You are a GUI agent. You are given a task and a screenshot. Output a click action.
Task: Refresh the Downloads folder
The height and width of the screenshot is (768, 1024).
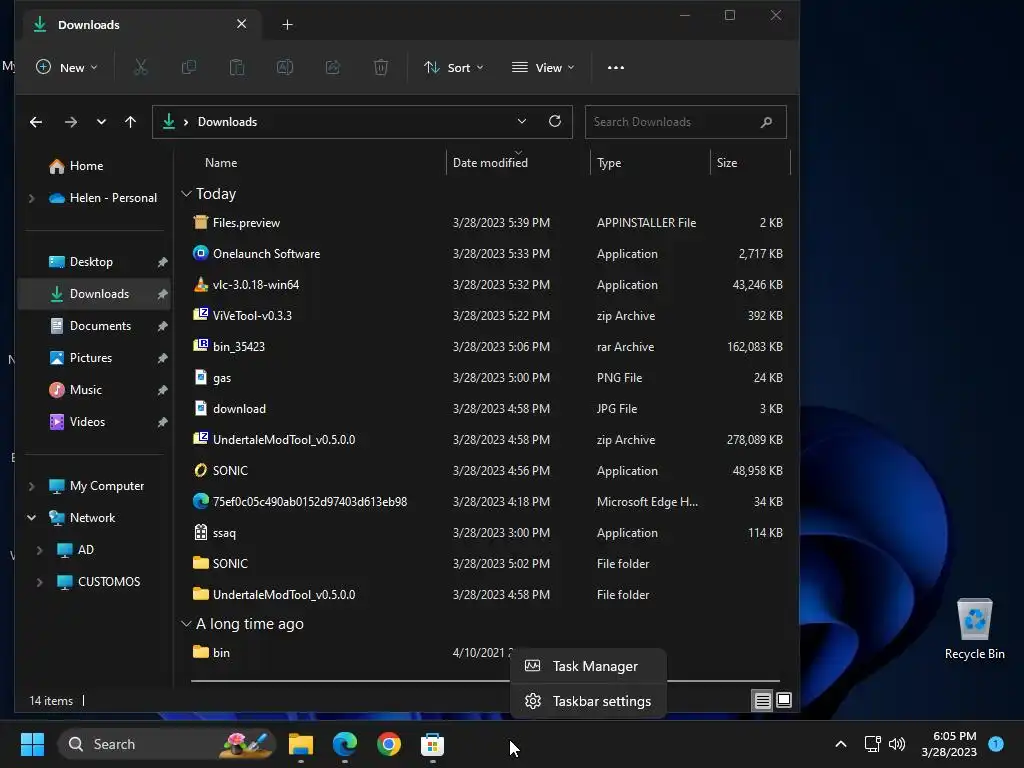[555, 121]
